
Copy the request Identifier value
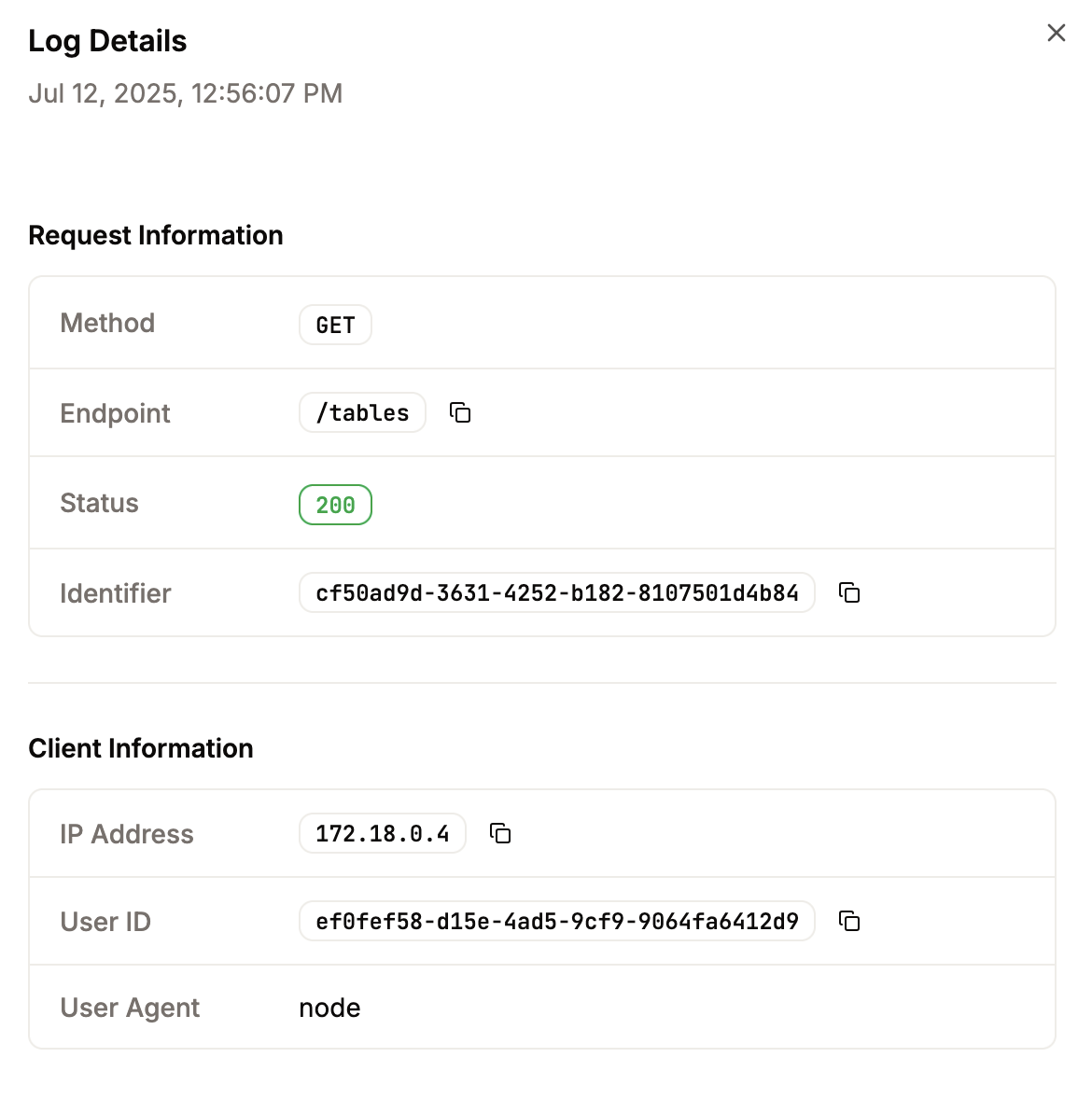pos(849,593)
